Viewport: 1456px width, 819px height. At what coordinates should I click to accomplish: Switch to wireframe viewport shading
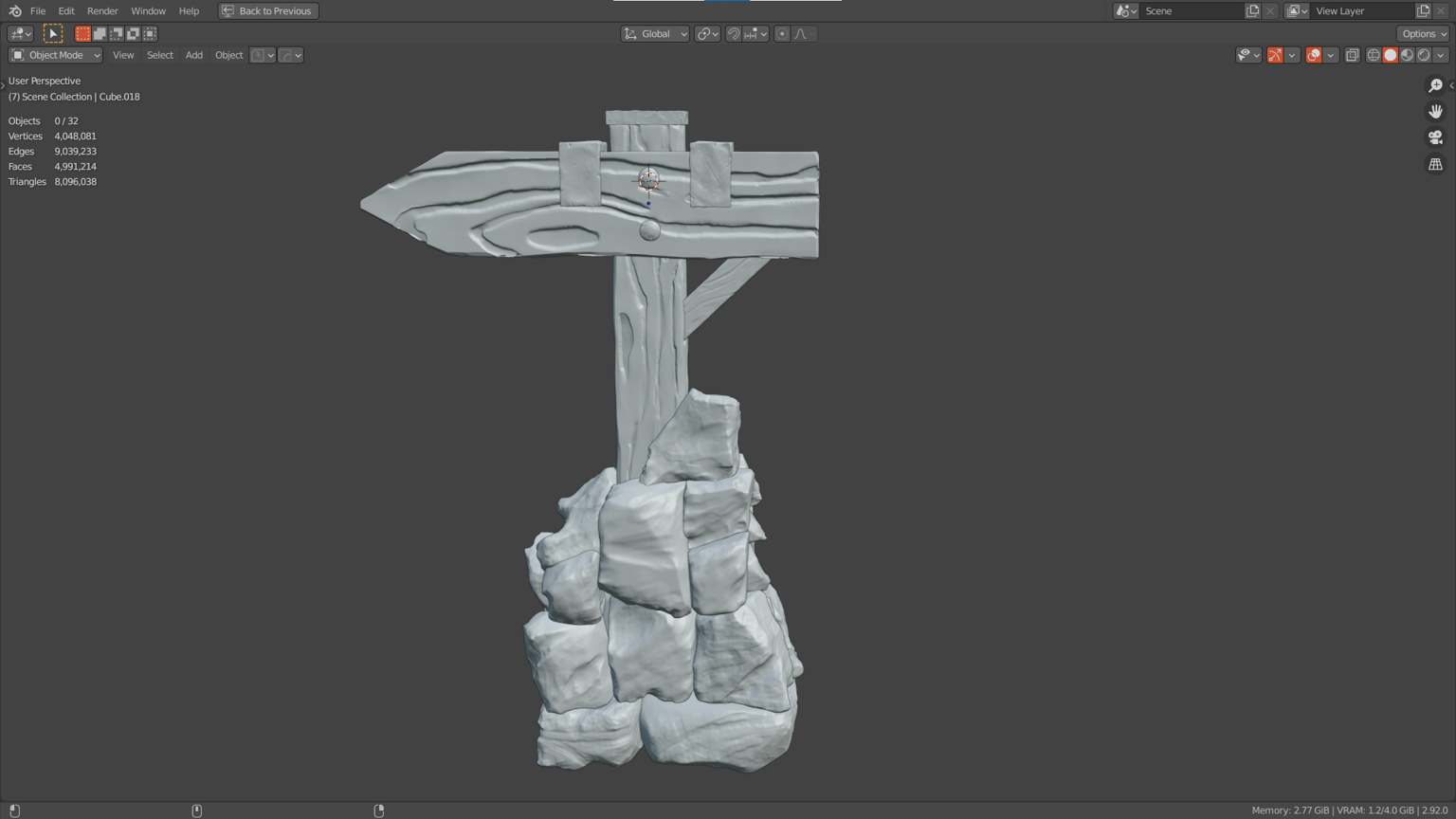(x=1374, y=55)
